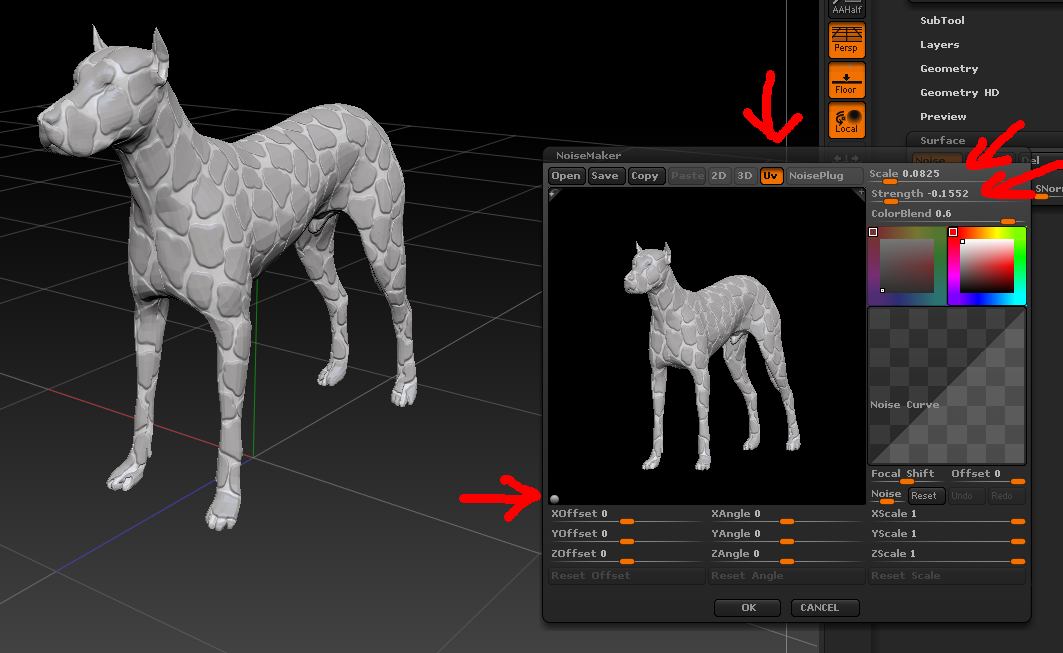Adjust the Strength -0.1552 slider
Viewport: 1063px width, 653px height.
pyautogui.click(x=948, y=195)
